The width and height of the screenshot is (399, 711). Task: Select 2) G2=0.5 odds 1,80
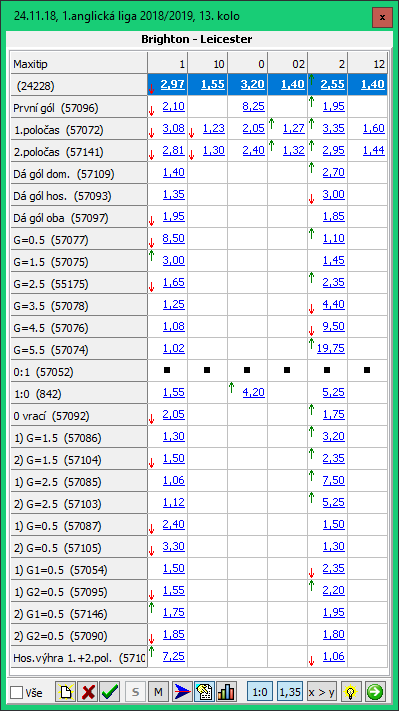coord(334,635)
